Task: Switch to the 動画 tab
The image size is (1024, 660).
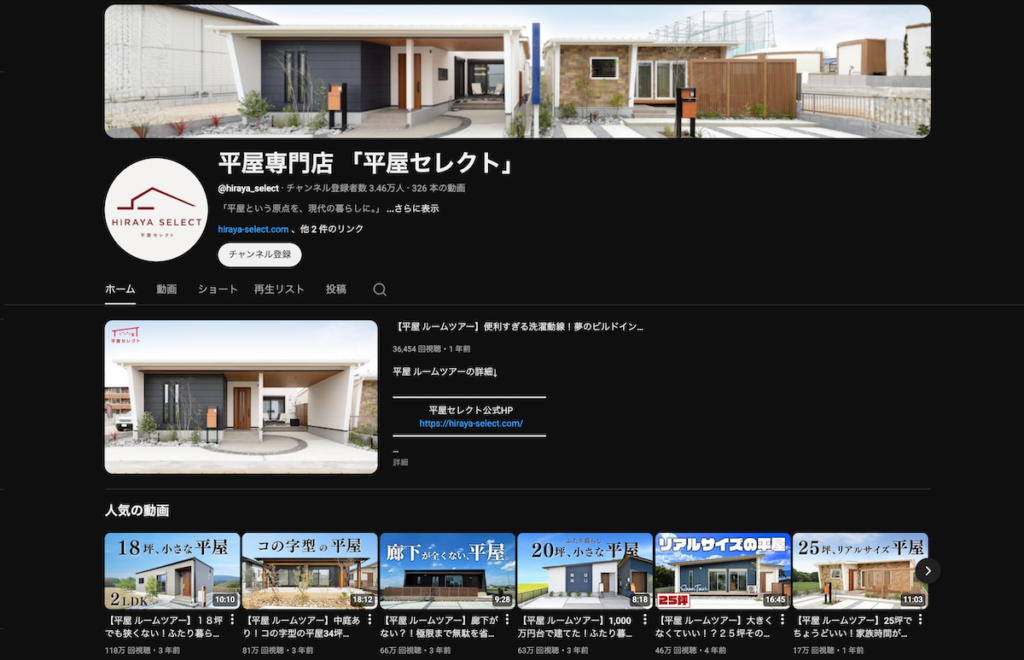Action: [166, 289]
